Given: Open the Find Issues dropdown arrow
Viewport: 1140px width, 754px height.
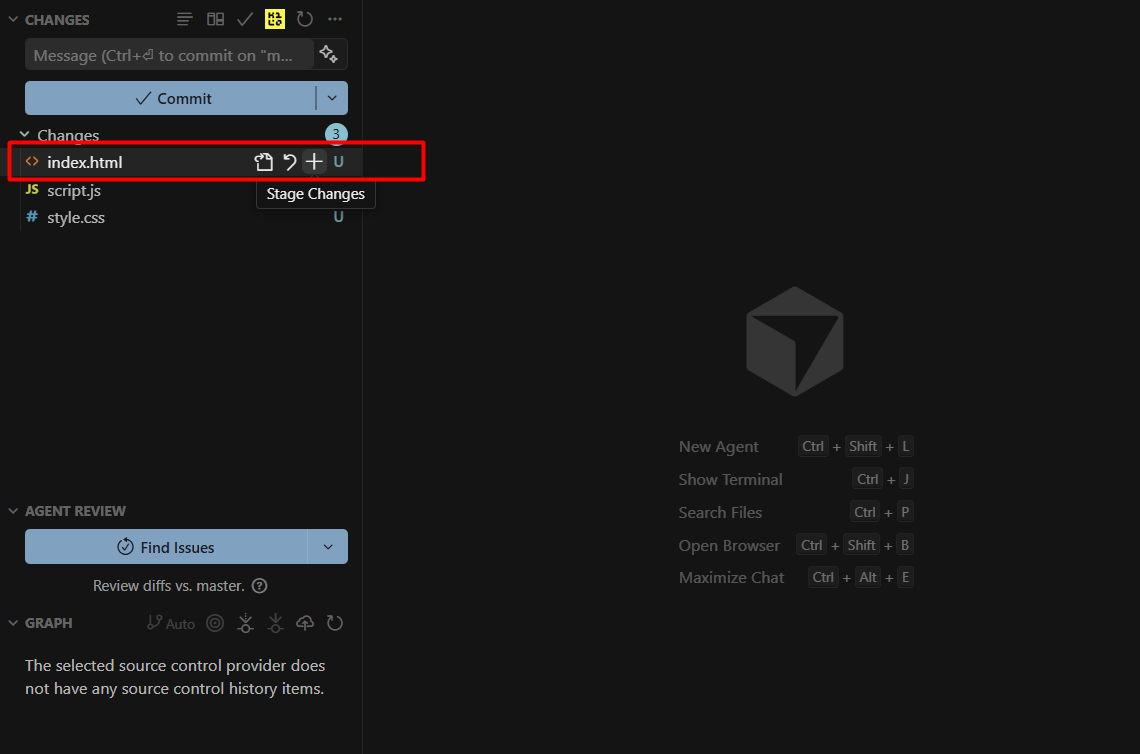Looking at the screenshot, I should pos(328,547).
